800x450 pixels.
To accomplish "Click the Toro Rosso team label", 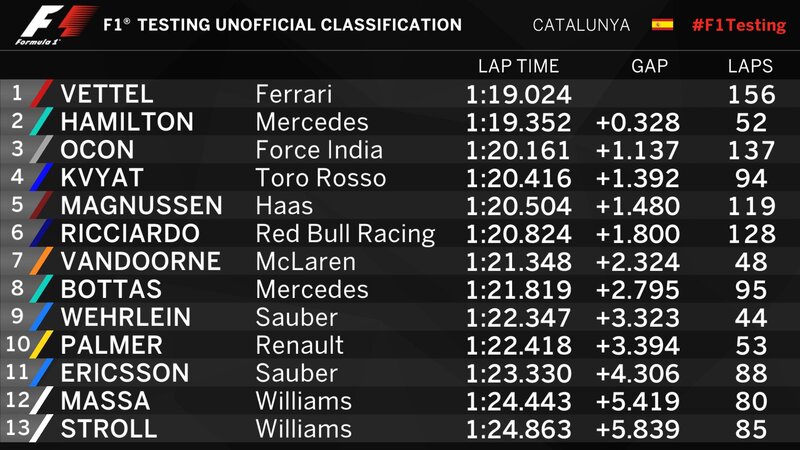I will pos(320,179).
